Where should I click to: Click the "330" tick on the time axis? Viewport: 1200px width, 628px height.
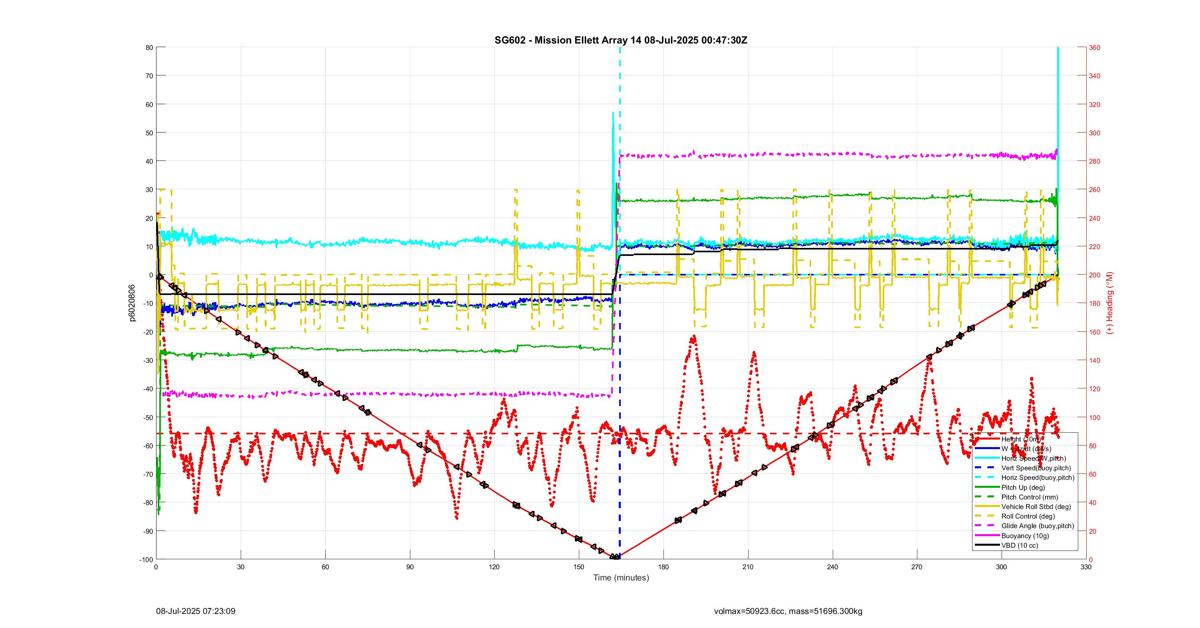[x=1086, y=567]
